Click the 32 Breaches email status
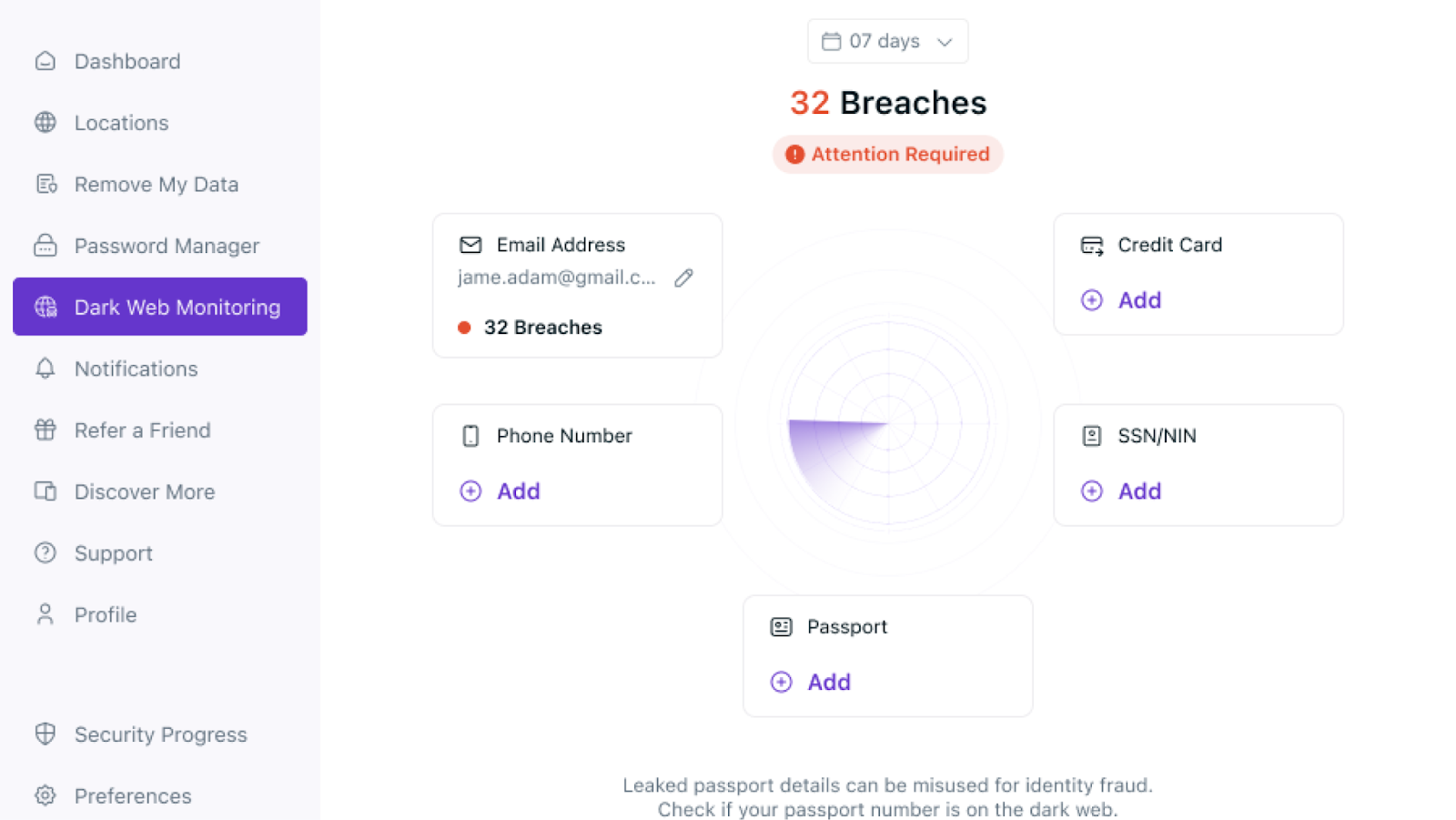This screenshot has width=1456, height=820. [542, 328]
